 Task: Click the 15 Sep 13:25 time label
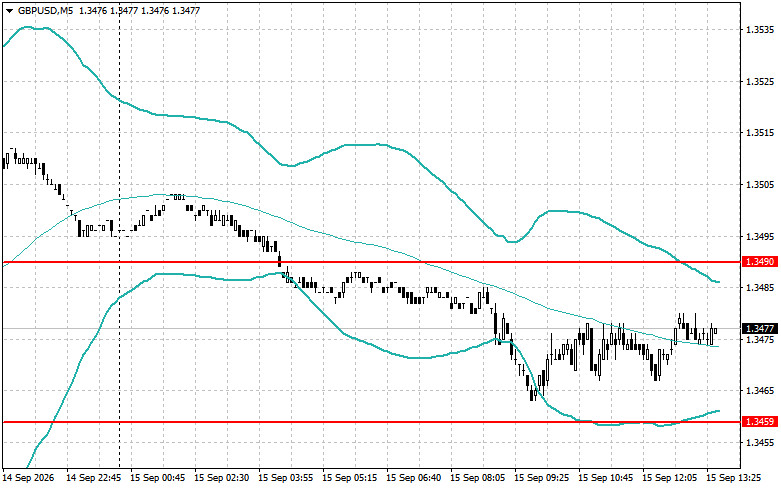(x=734, y=478)
